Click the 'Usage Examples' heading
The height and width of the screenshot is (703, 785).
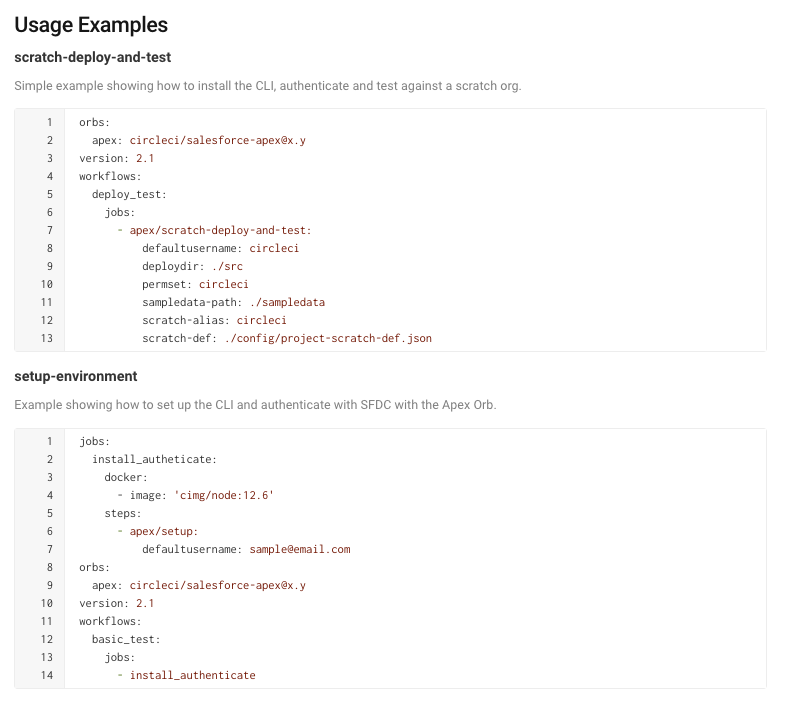click(91, 25)
